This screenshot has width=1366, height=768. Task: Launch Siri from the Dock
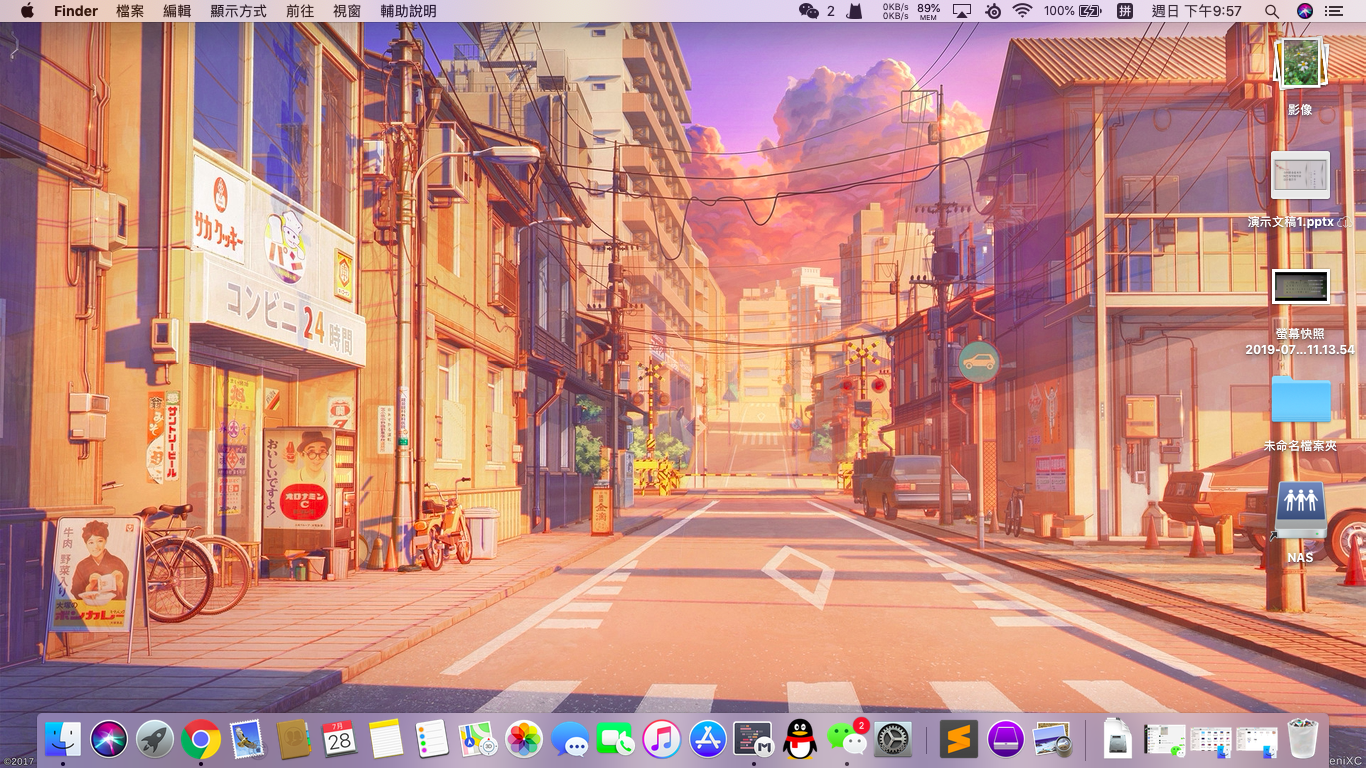pos(109,740)
